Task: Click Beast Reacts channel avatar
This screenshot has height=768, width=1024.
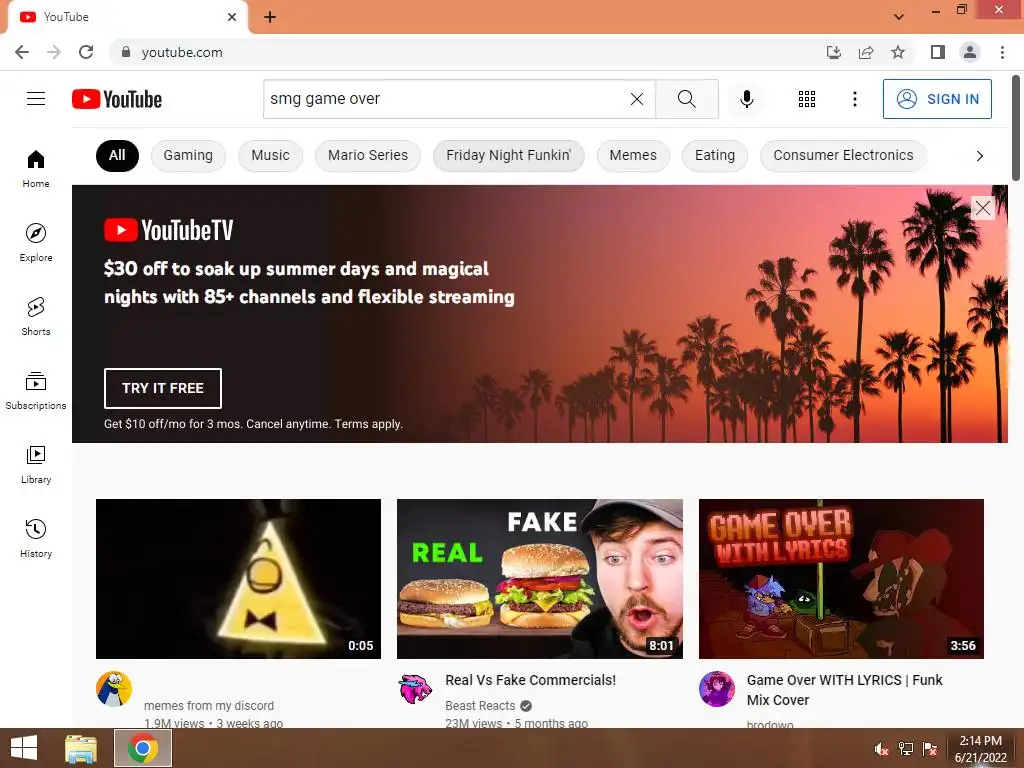Action: [415, 689]
